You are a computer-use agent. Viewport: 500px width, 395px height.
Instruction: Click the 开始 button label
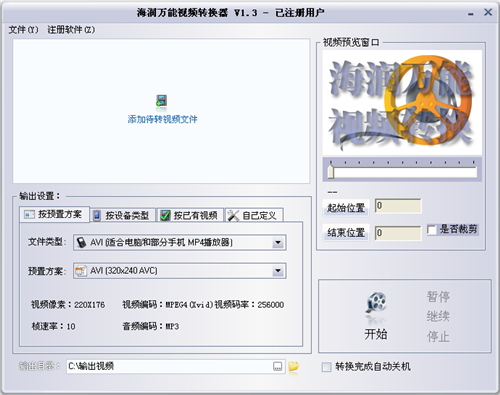coord(376,334)
